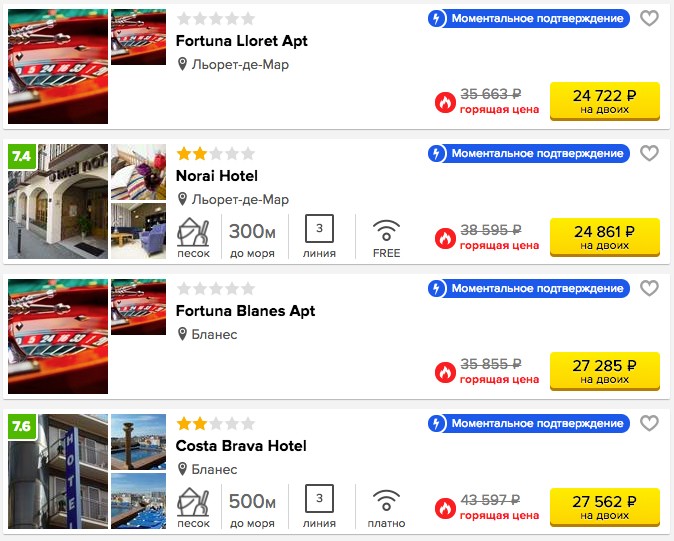Click Norai Hotel sand beach icon
674x541 pixels.
[x=193, y=232]
